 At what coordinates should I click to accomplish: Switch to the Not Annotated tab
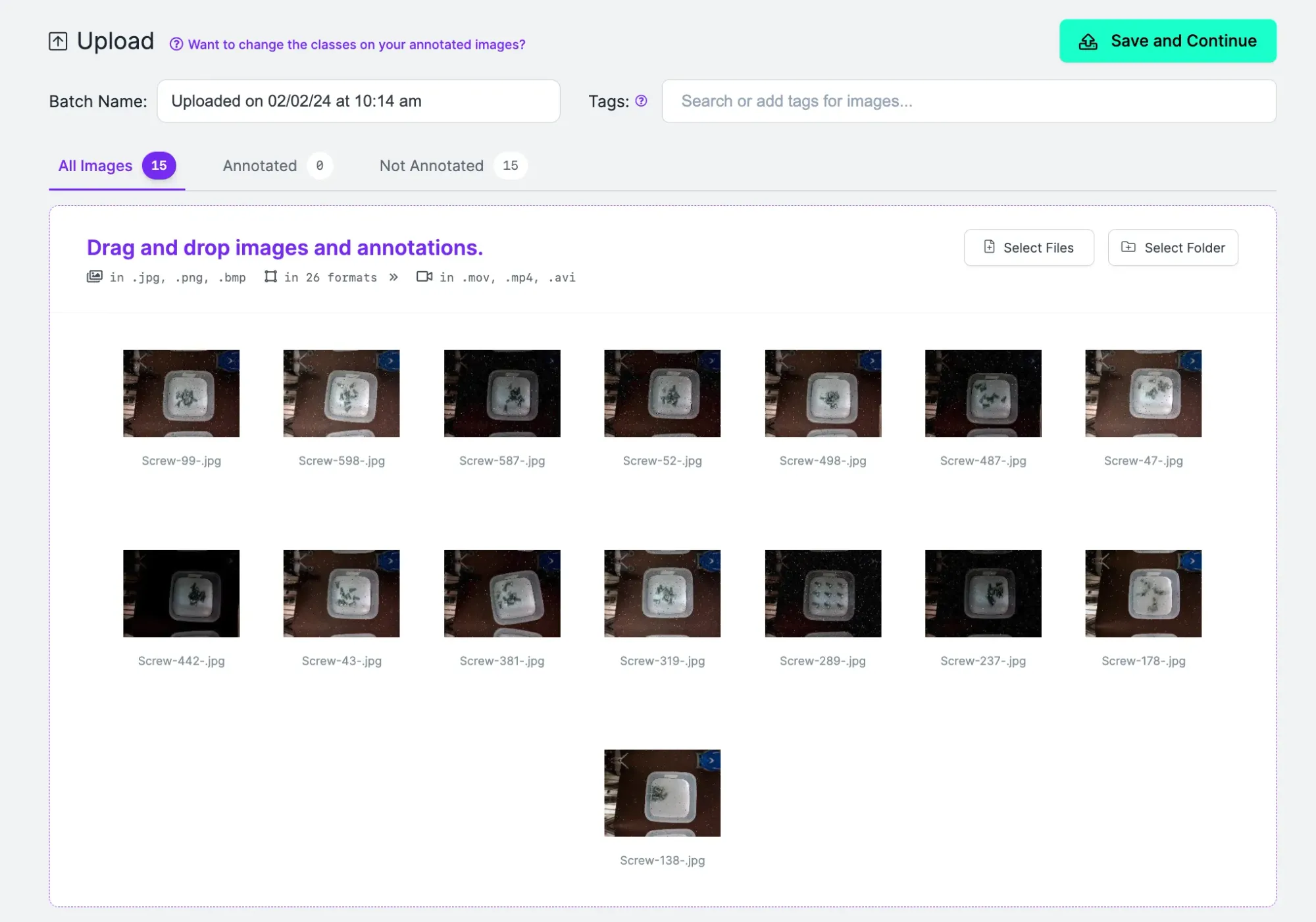[x=432, y=166]
